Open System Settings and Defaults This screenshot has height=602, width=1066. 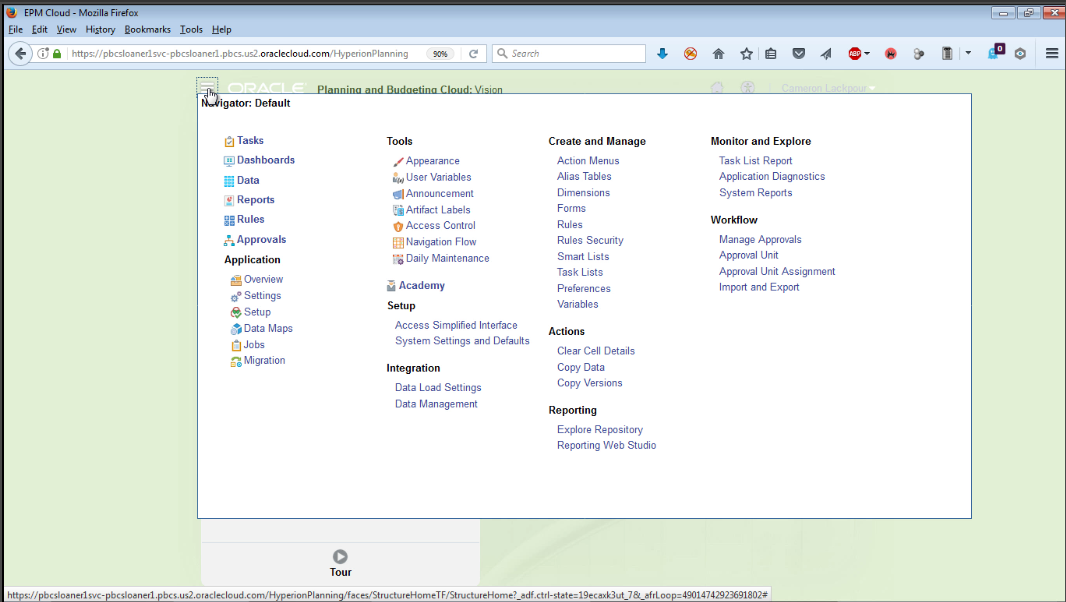[462, 341]
